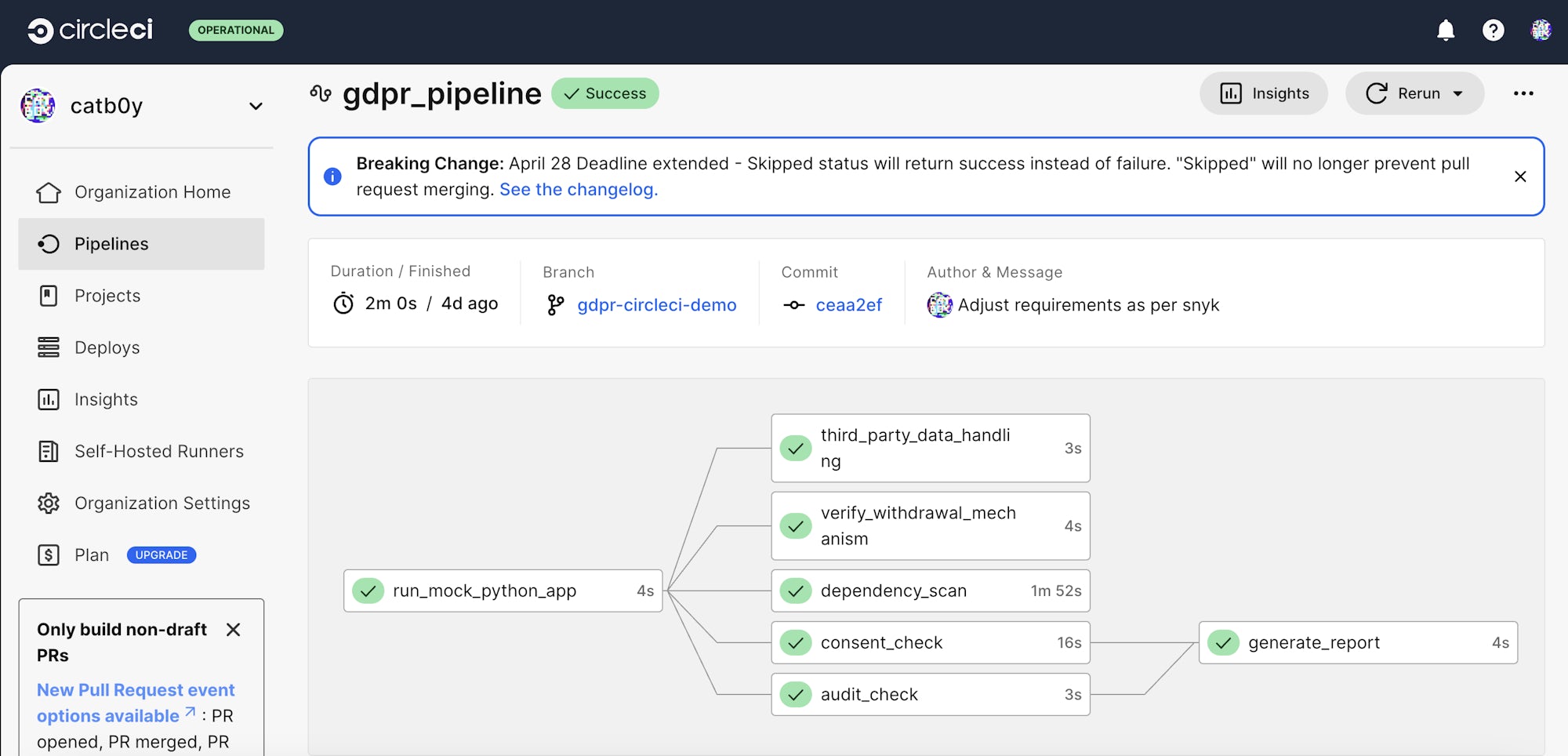Click the OPERATIONAL status badge
Image resolution: width=1568 pixels, height=756 pixels.
coord(236,31)
